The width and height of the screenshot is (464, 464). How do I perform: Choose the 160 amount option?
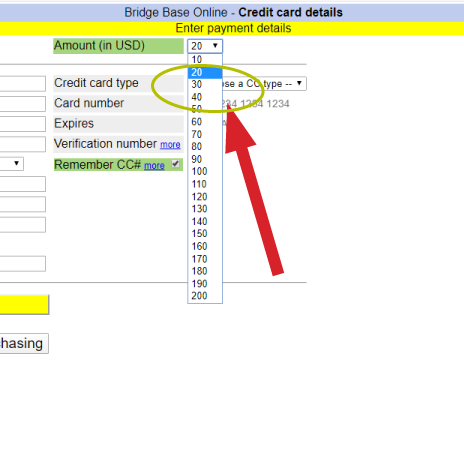205,246
